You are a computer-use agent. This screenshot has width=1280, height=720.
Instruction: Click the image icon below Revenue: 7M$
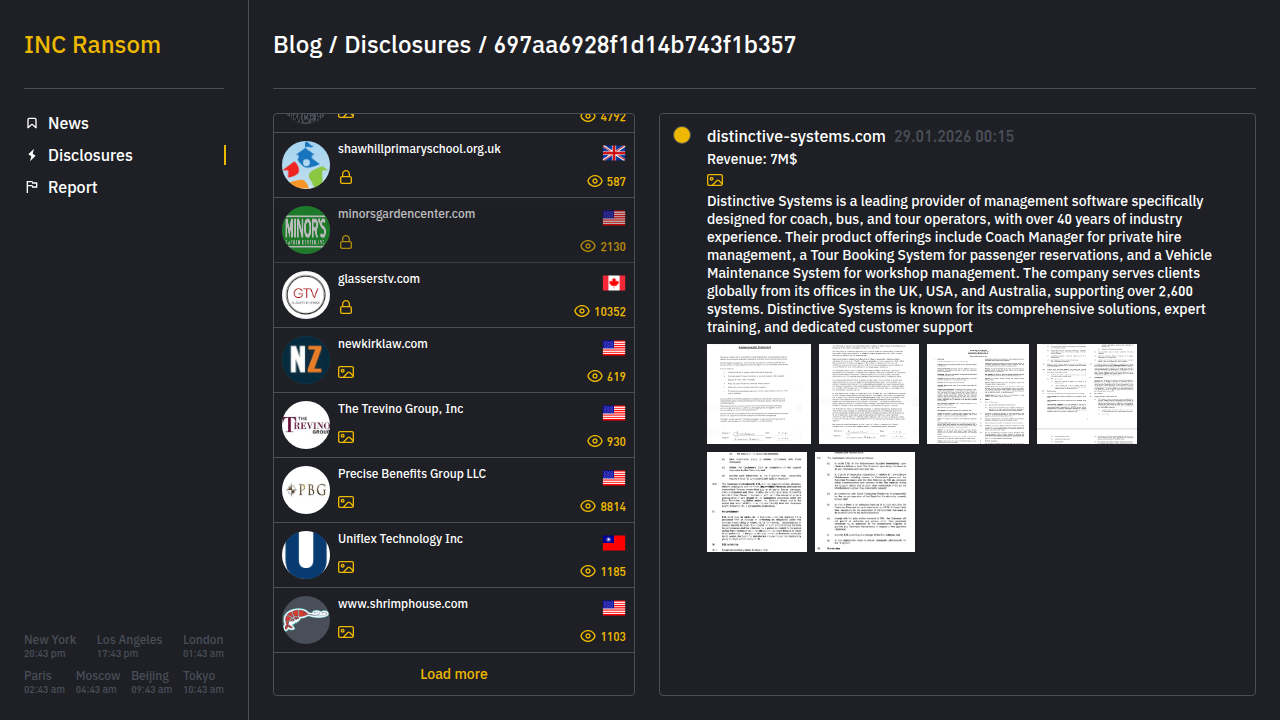(x=715, y=180)
